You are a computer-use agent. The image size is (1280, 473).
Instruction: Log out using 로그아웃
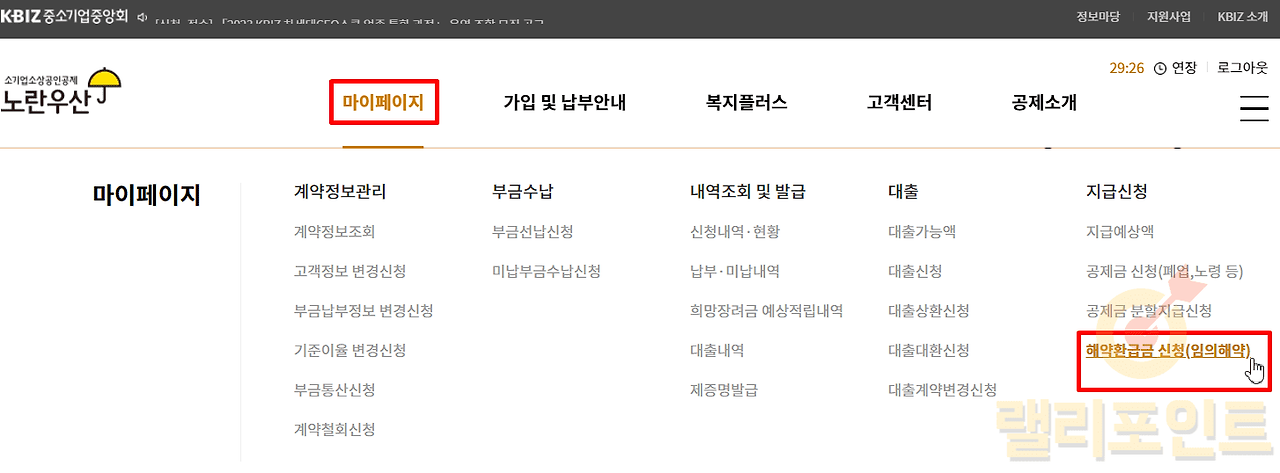tap(1242, 68)
